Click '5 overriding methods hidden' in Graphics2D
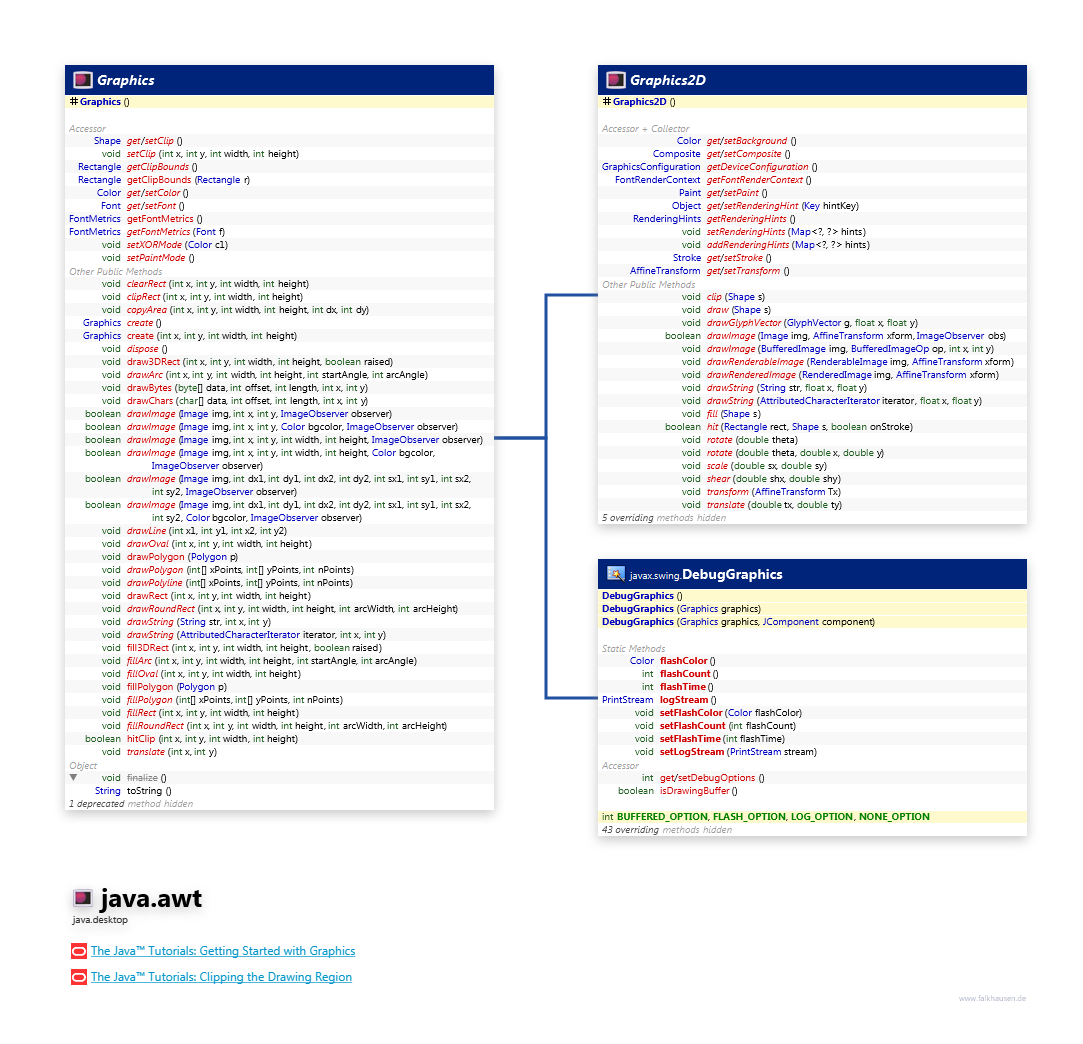The image size is (1083, 1044). point(664,518)
